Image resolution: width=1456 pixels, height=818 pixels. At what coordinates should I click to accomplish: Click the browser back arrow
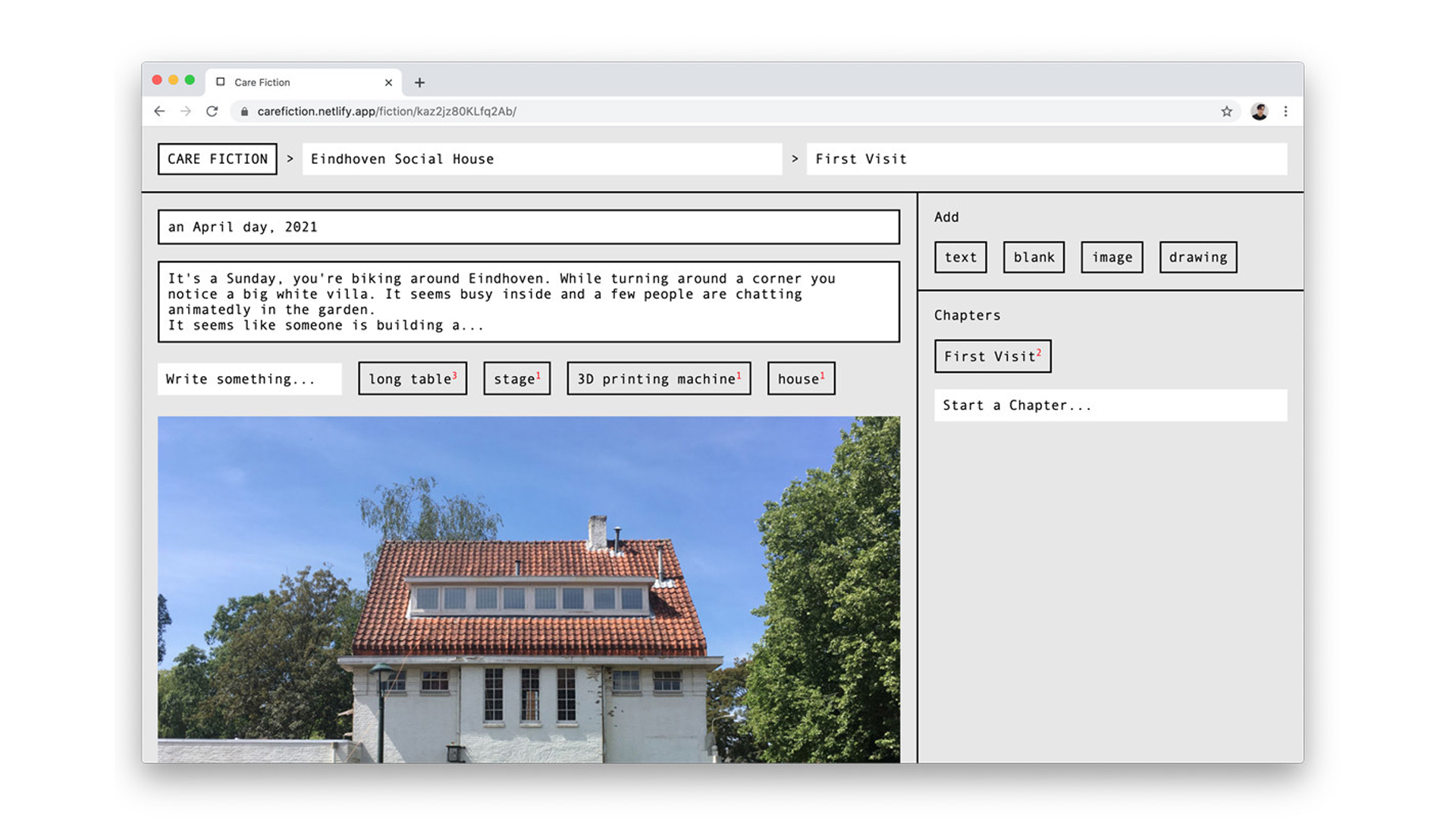pos(159,111)
